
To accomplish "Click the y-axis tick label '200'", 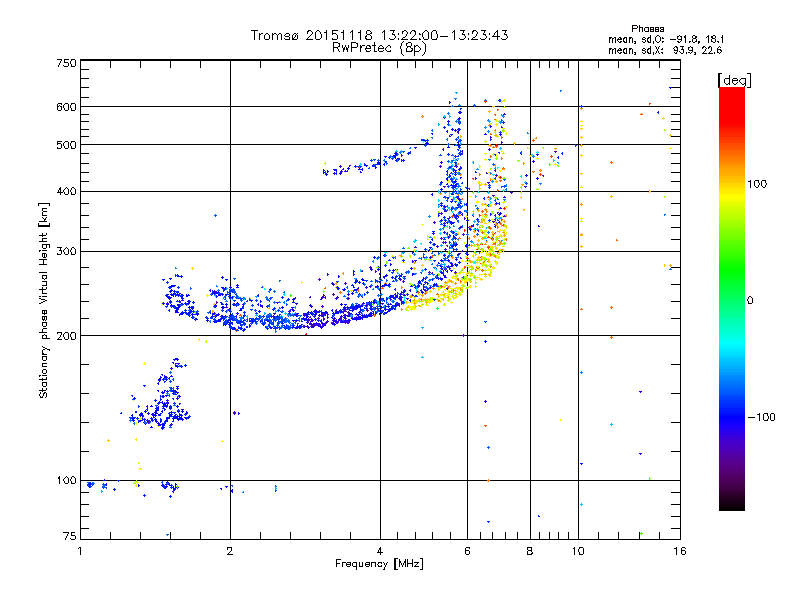I will click(66, 336).
